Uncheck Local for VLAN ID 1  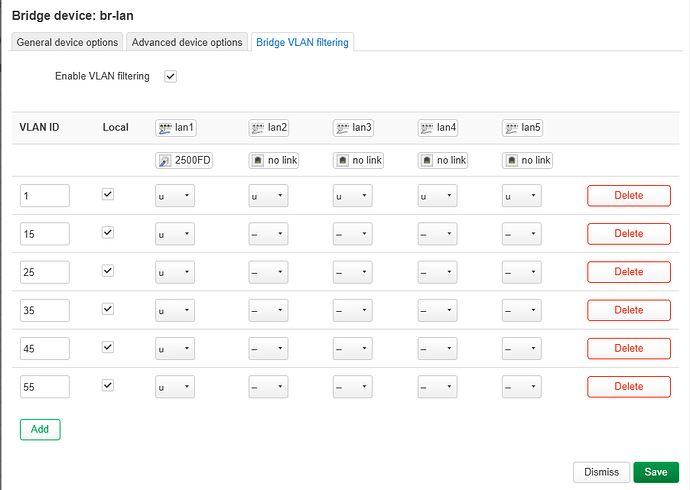pos(108,195)
